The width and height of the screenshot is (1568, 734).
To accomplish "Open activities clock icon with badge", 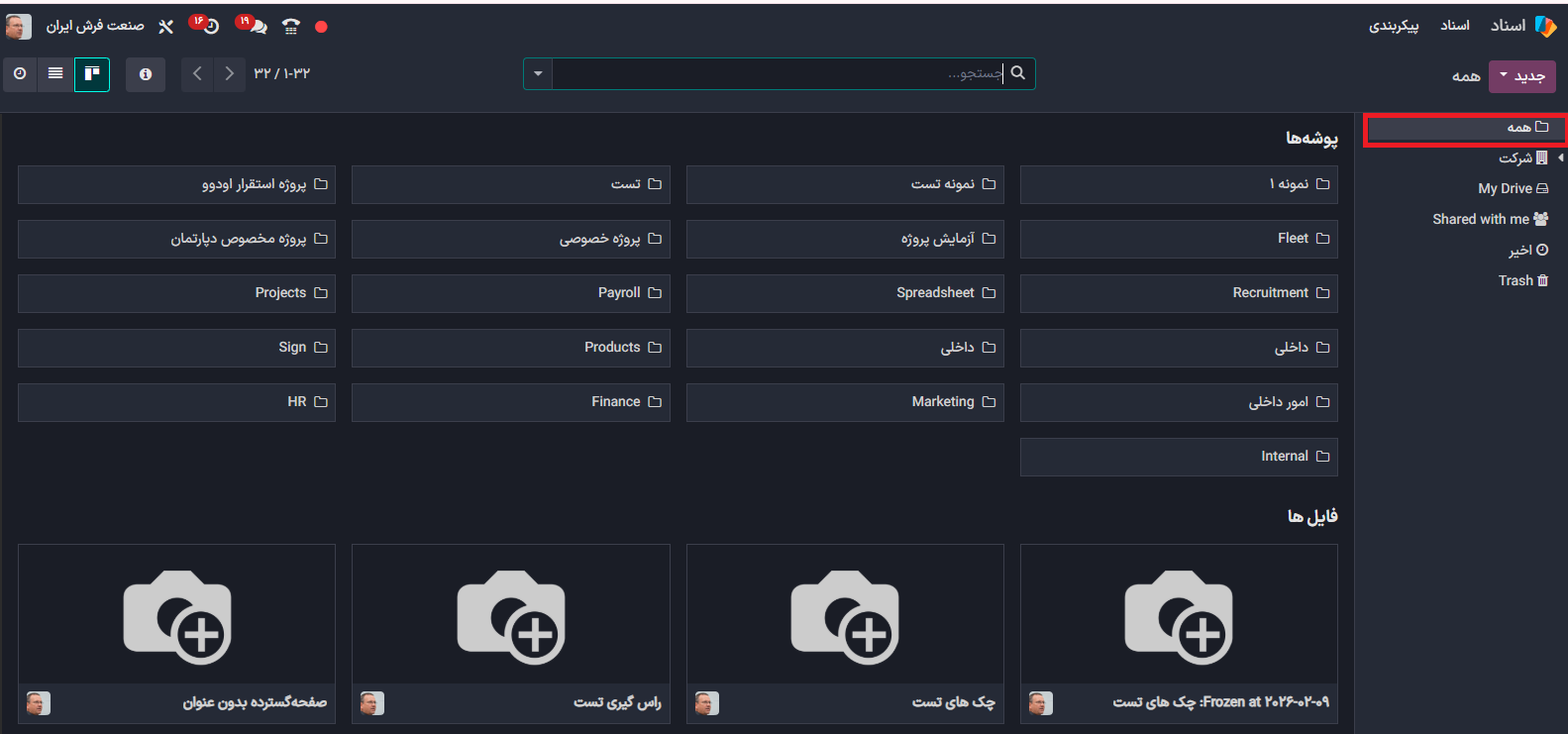I will 209,26.
